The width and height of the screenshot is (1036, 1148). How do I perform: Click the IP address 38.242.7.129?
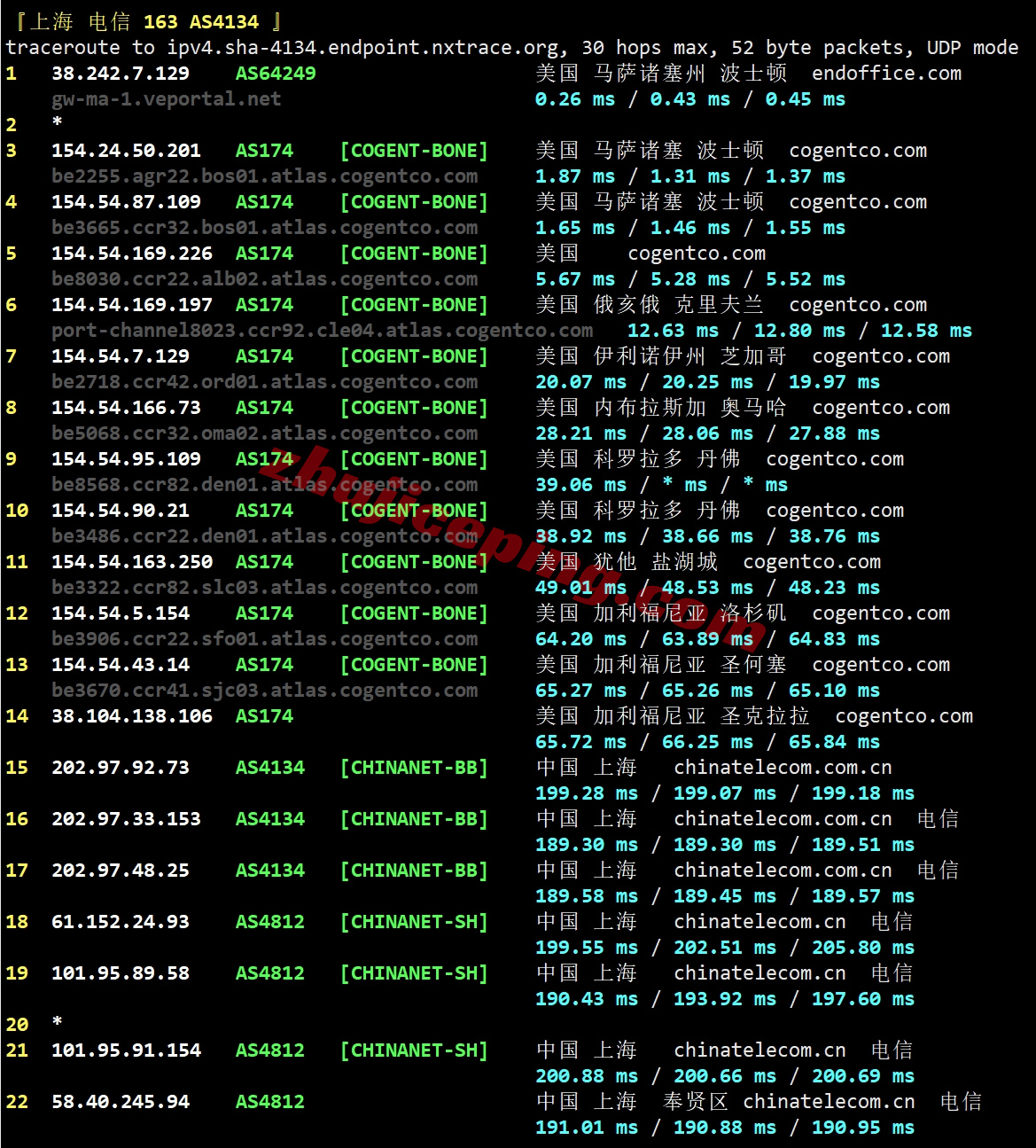(x=121, y=74)
